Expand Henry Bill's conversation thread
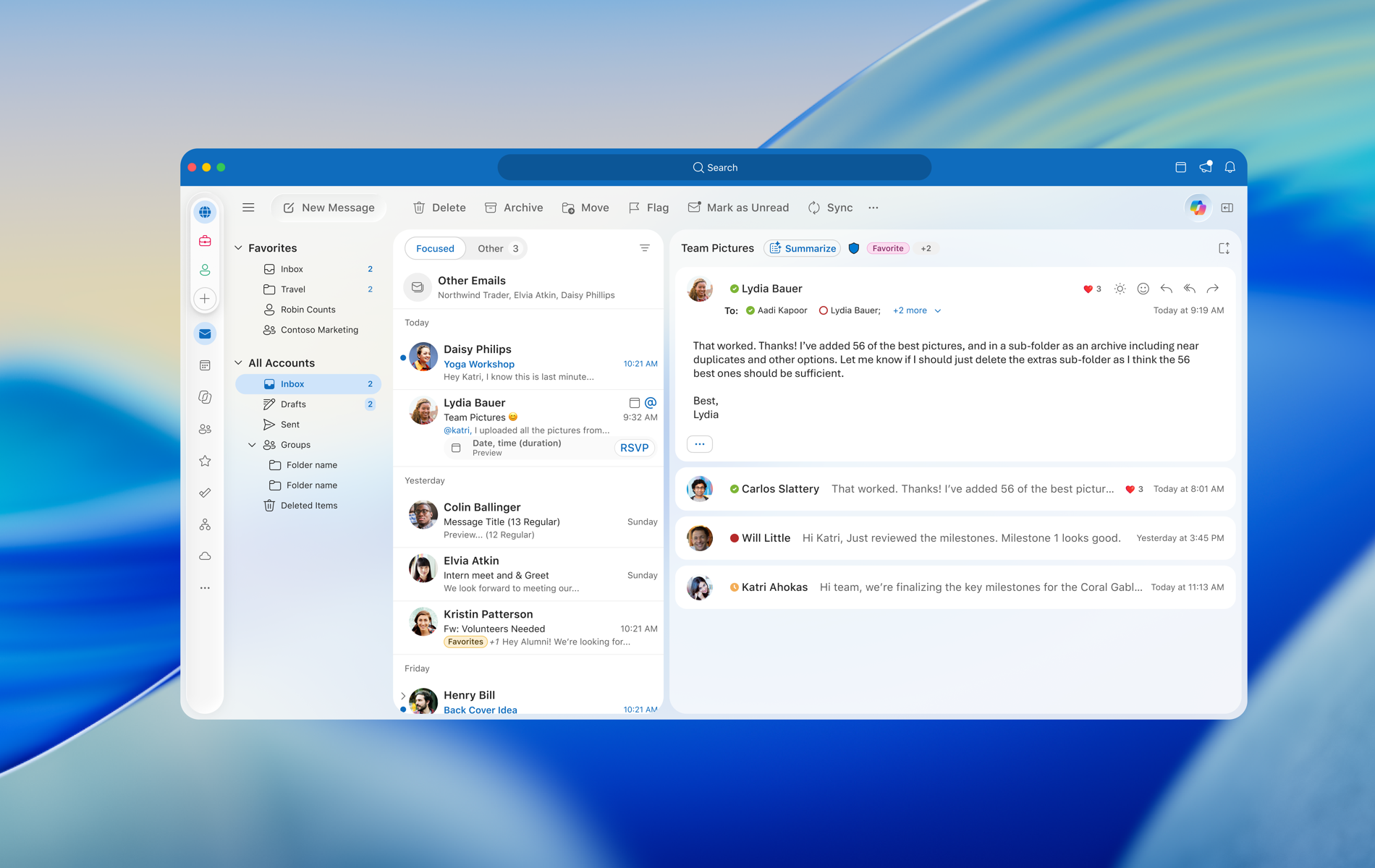Image resolution: width=1375 pixels, height=868 pixels. pos(403,696)
